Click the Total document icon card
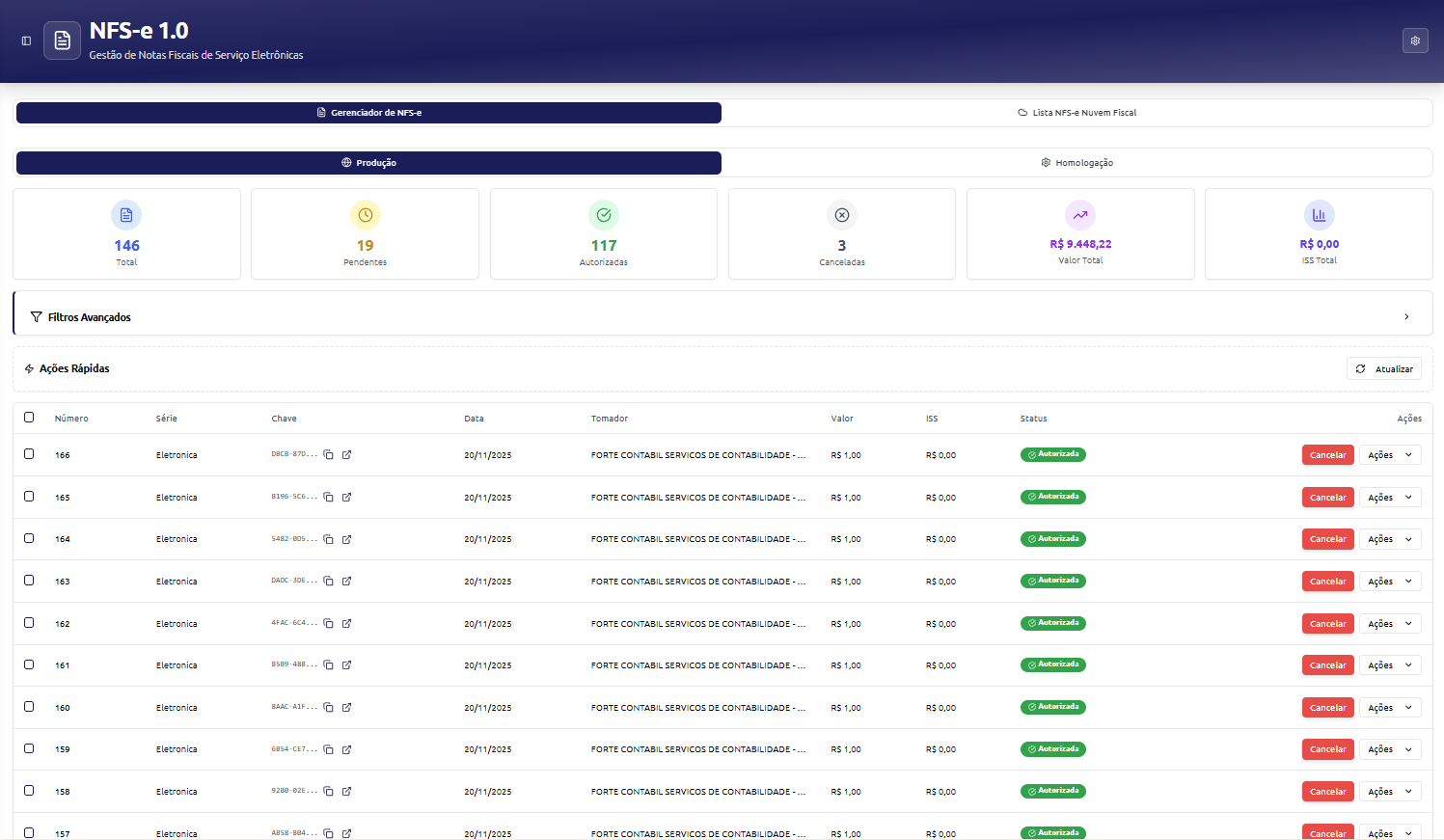Screen dimensions: 1444x840 pos(126,215)
